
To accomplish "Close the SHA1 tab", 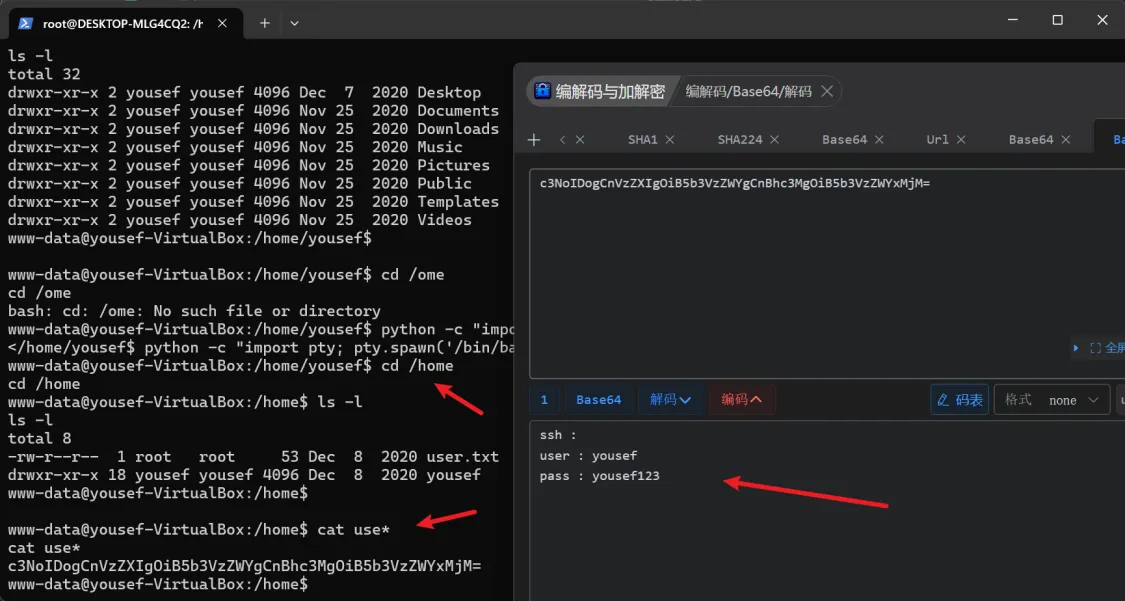I will pyautogui.click(x=670, y=140).
